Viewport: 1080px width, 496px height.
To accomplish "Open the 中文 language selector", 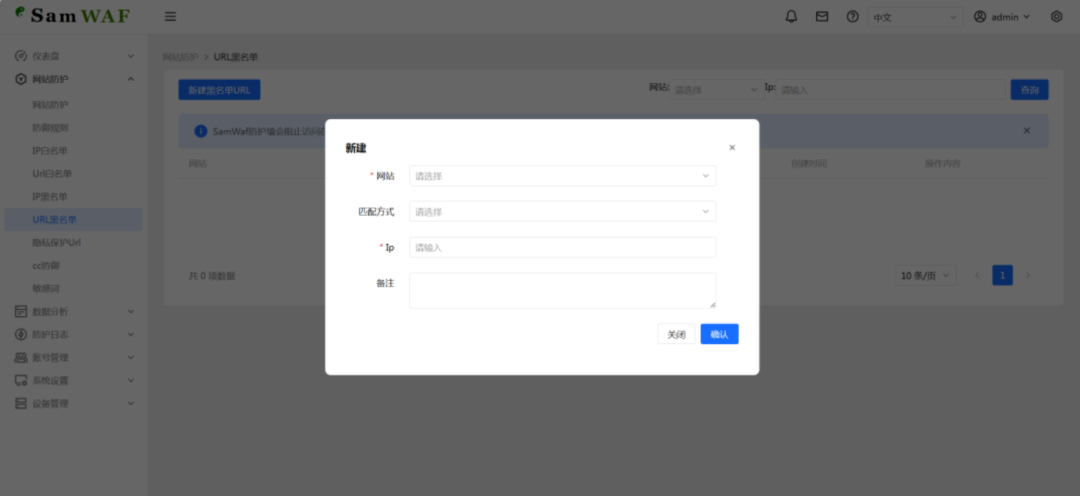I will [914, 17].
